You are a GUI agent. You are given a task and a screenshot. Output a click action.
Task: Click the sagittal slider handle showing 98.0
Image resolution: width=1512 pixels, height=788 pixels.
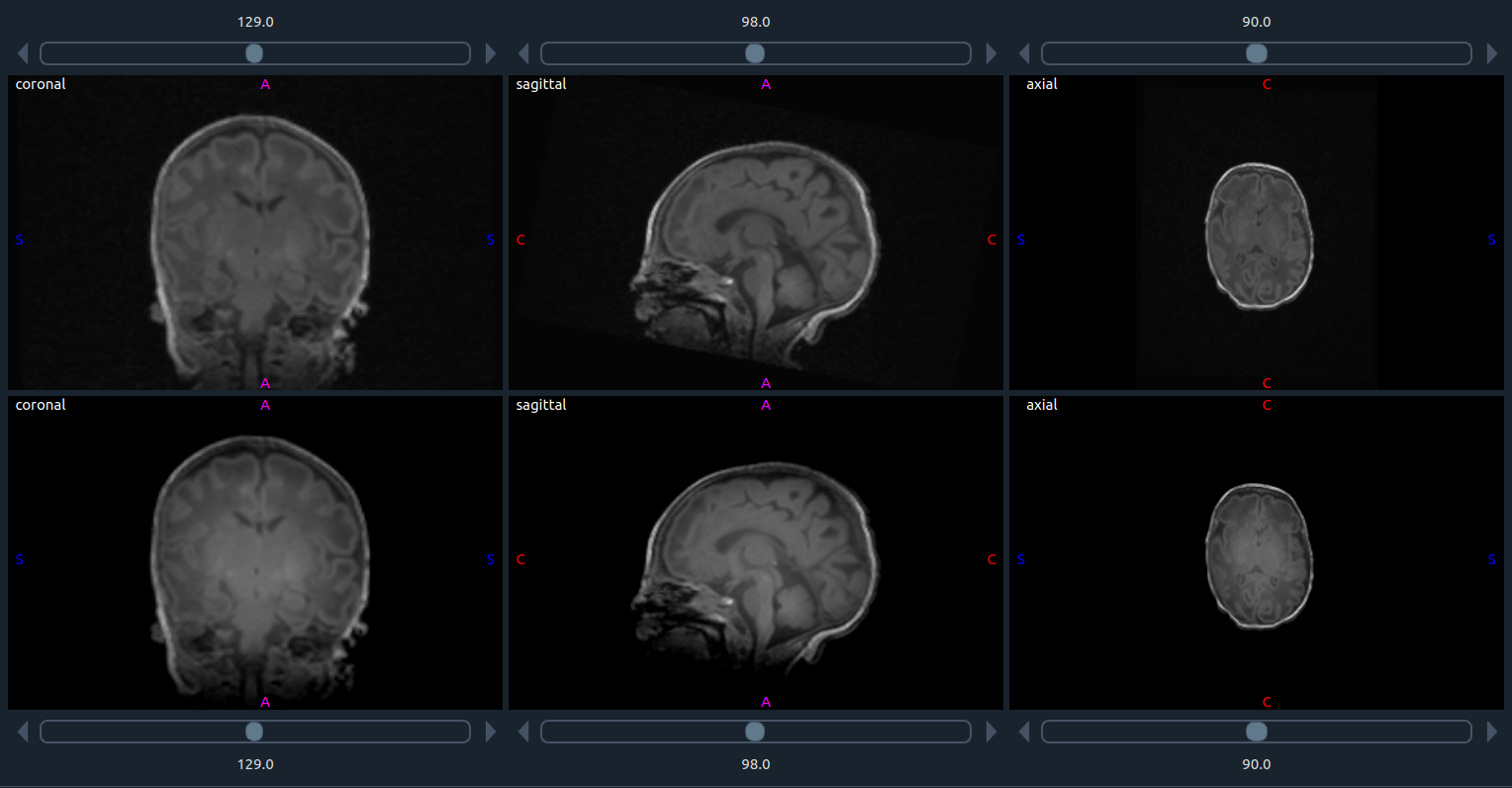click(755, 53)
